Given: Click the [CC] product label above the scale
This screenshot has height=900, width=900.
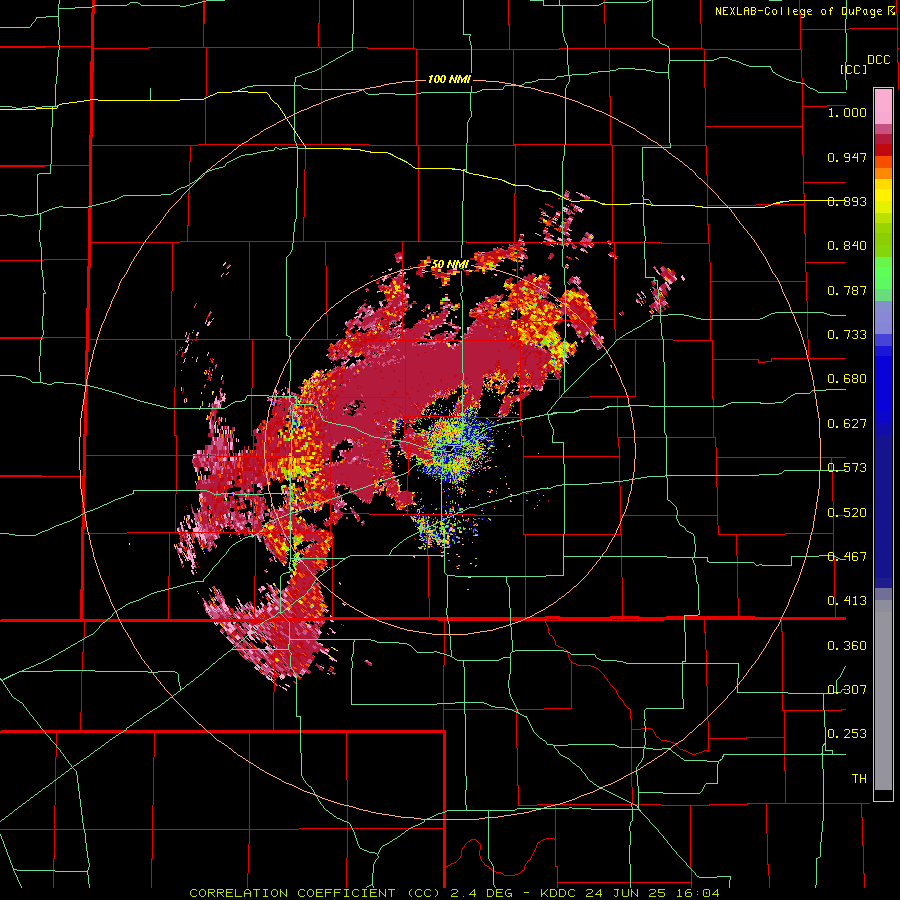Looking at the screenshot, I should 854,69.
